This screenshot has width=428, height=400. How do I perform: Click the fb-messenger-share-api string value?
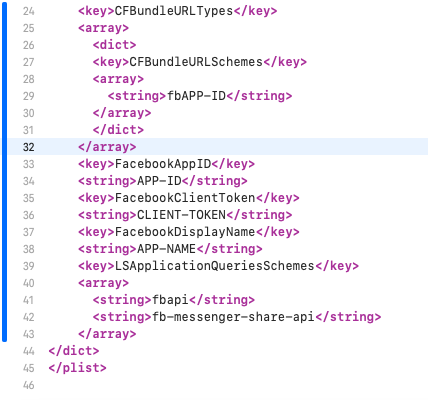233,317
